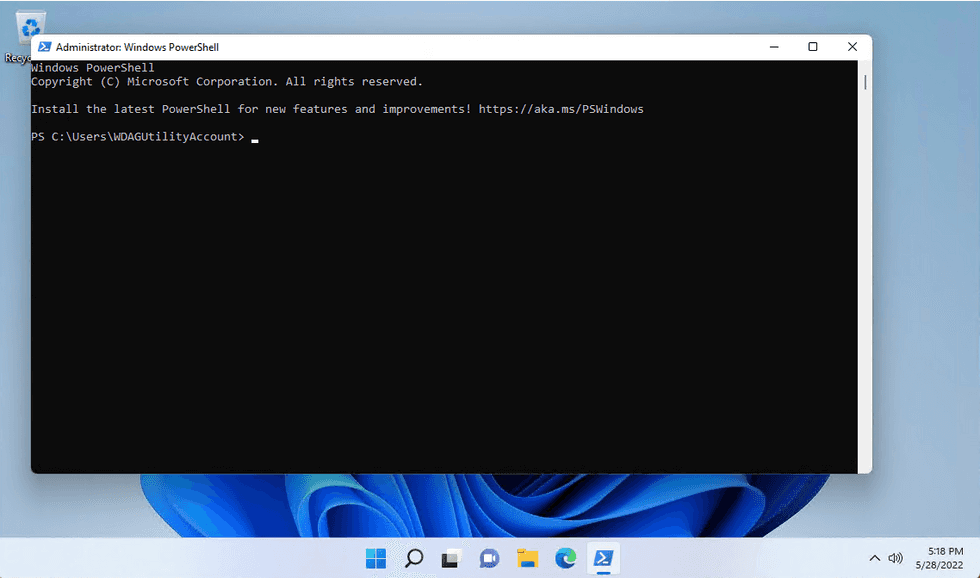Close the Administrator PowerShell window
This screenshot has width=980, height=578.
(x=852, y=47)
